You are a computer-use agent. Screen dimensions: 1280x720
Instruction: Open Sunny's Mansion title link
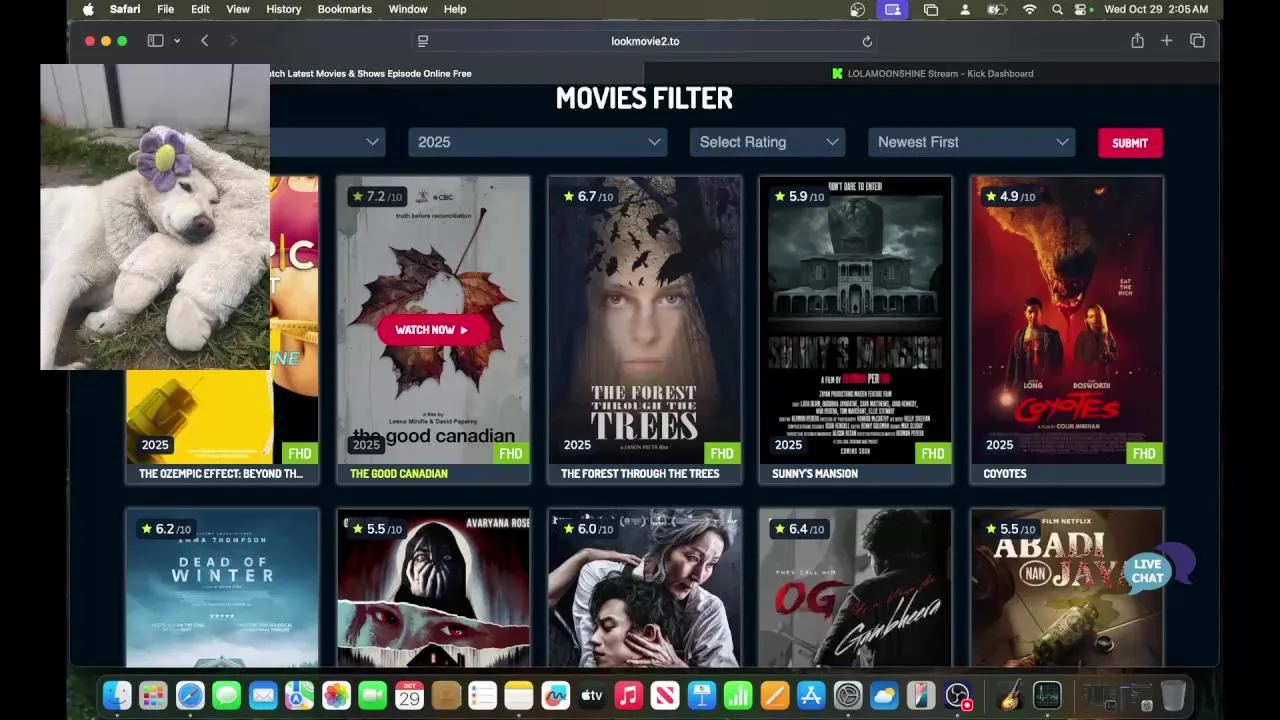(815, 474)
